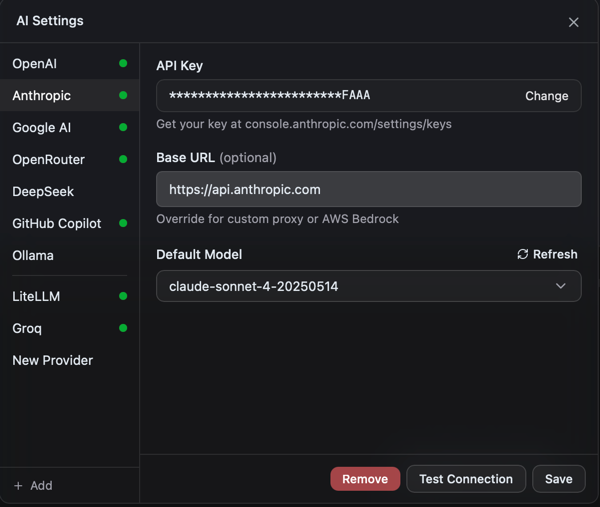Select the LiteLLM provider
The width and height of the screenshot is (600, 507).
pos(70,296)
